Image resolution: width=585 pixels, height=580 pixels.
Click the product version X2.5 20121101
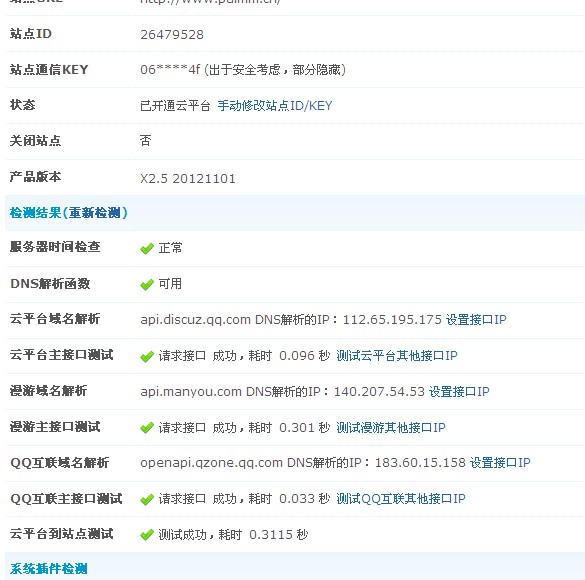[188, 179]
